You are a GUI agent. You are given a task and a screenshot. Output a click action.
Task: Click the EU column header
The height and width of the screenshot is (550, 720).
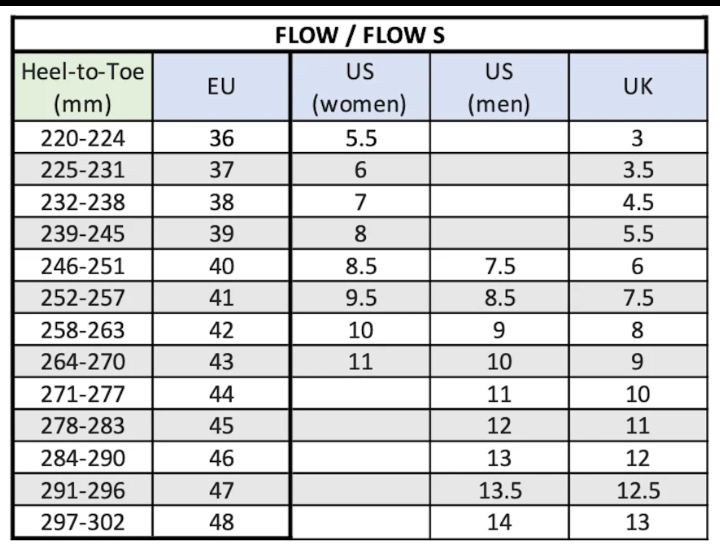(x=221, y=87)
